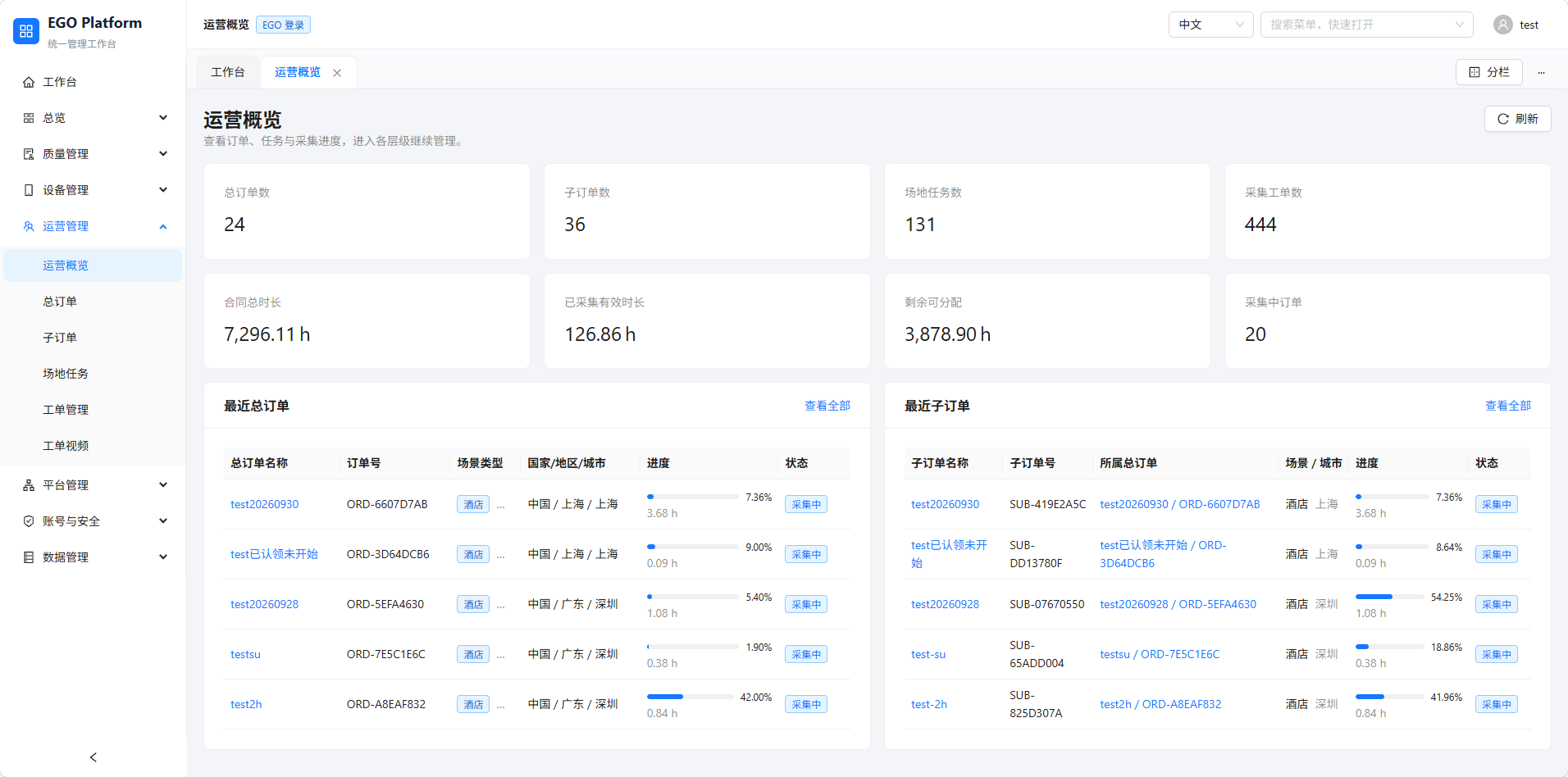Click the 账号与安全 shield icon
The width and height of the screenshot is (1568, 777).
[29, 521]
